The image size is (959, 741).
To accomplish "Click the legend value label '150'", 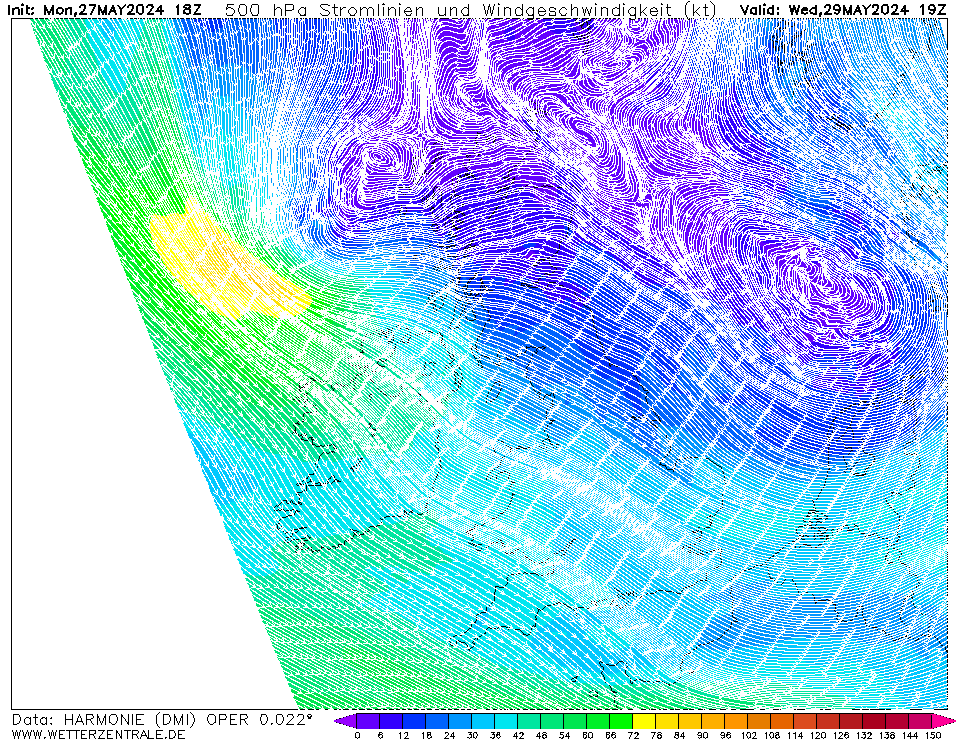I will pos(932,735).
